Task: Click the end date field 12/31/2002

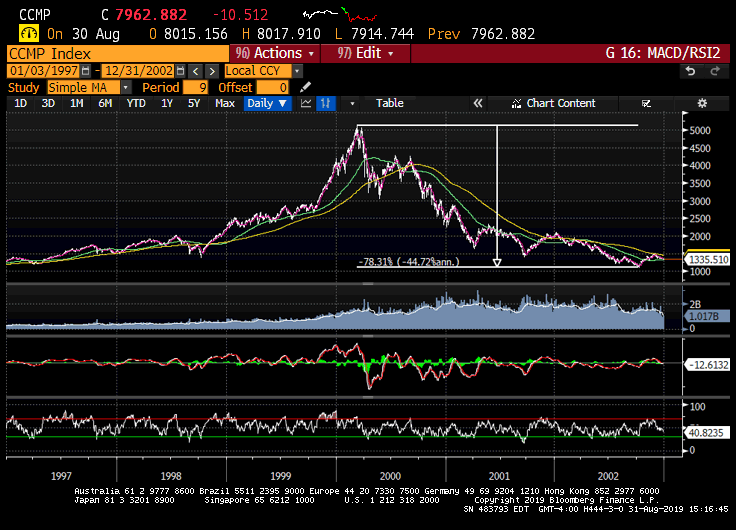Action: point(139,71)
